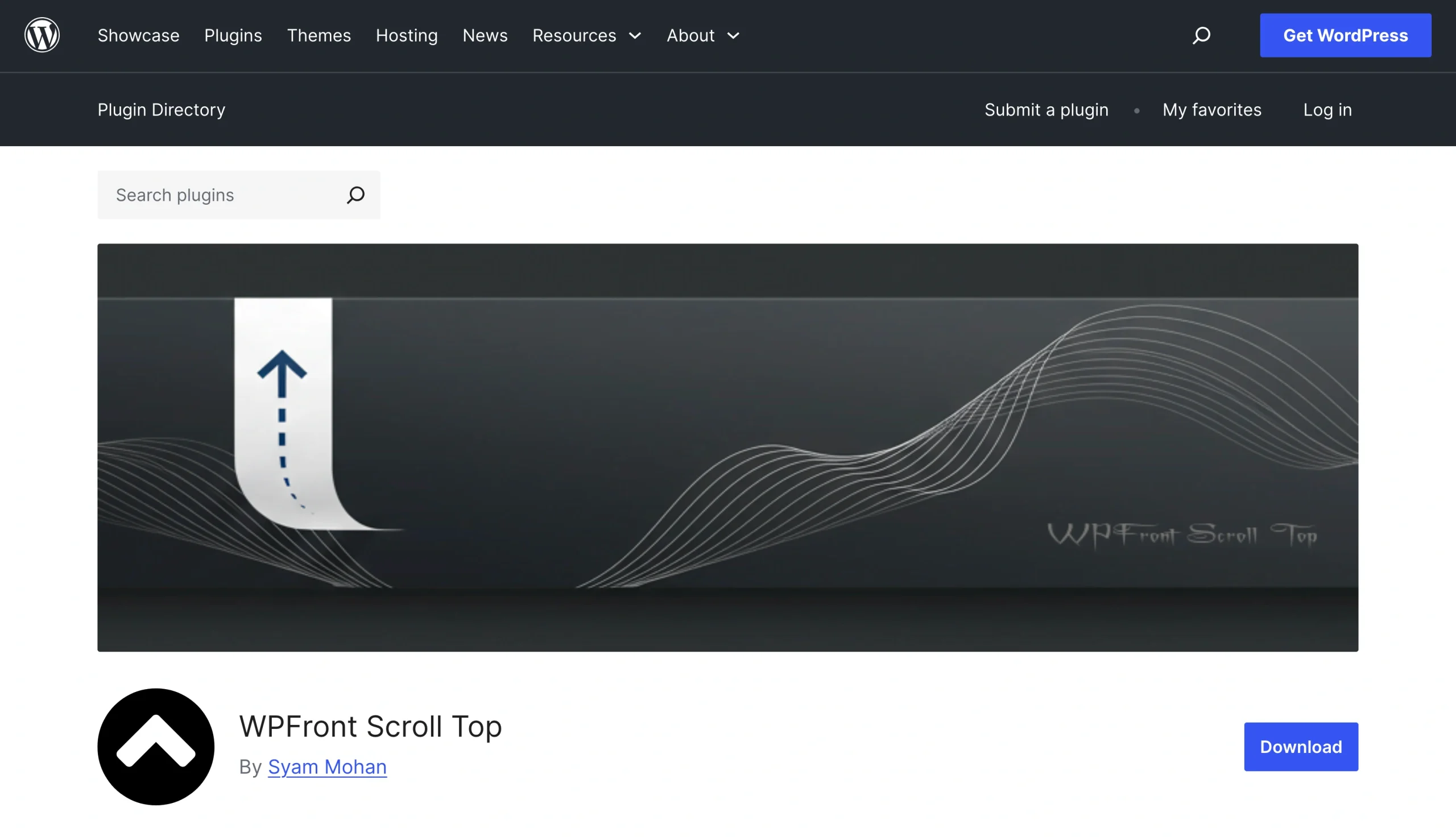Open the Showcase menu item
Viewport: 1456px width, 837px height.
pyautogui.click(x=139, y=36)
